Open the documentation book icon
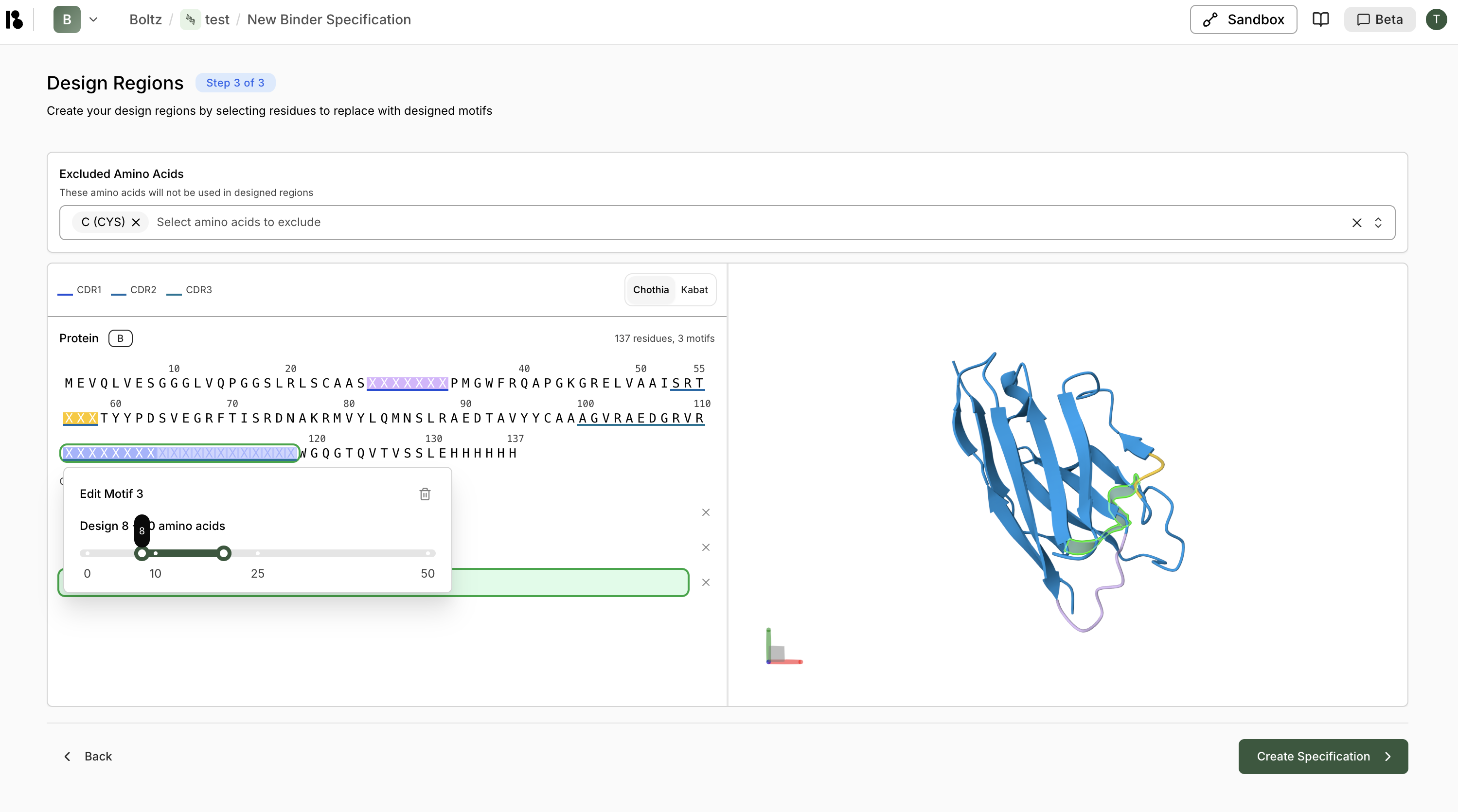 pyautogui.click(x=1320, y=19)
